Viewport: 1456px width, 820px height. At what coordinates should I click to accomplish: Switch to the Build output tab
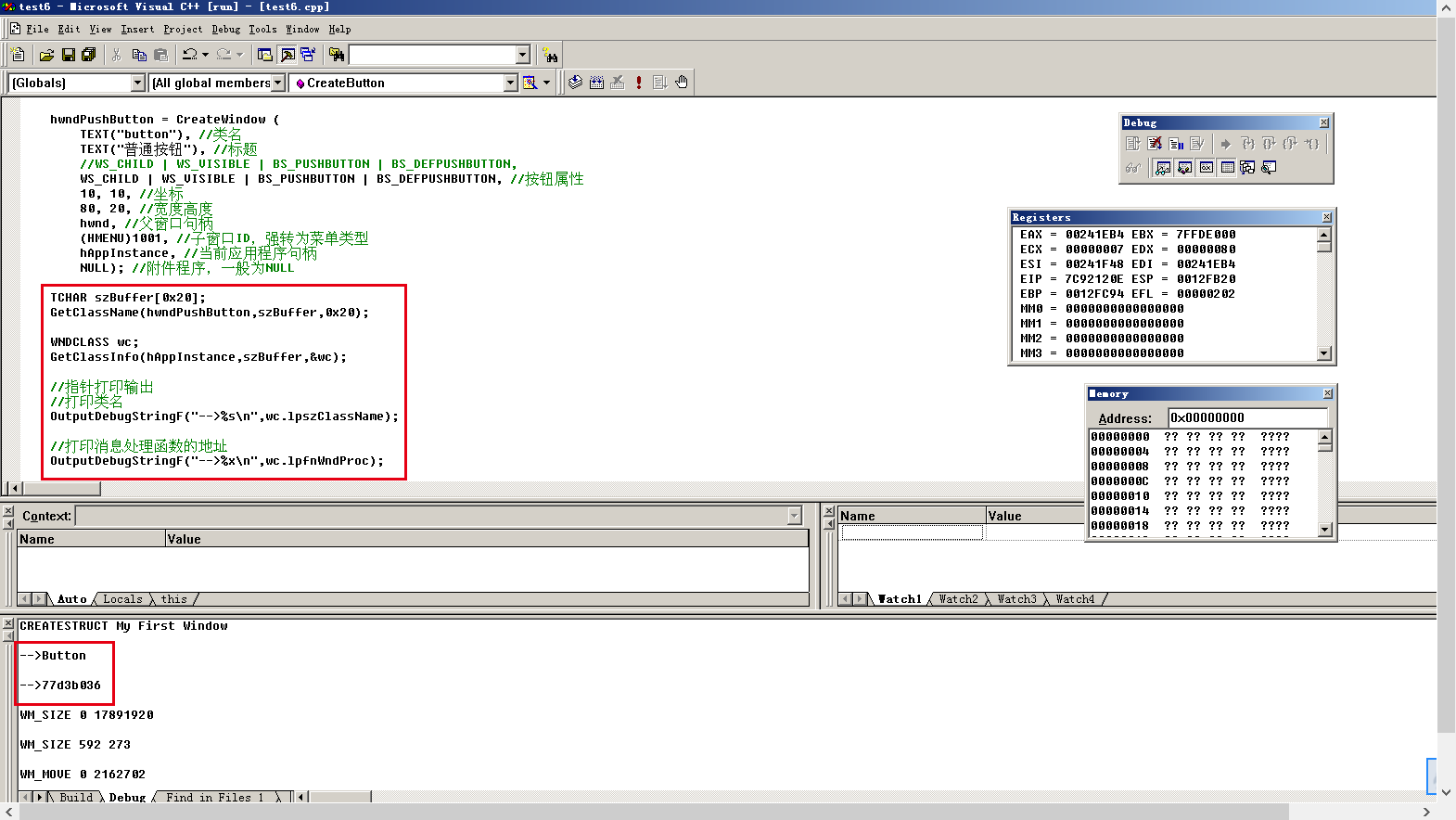tap(76, 797)
